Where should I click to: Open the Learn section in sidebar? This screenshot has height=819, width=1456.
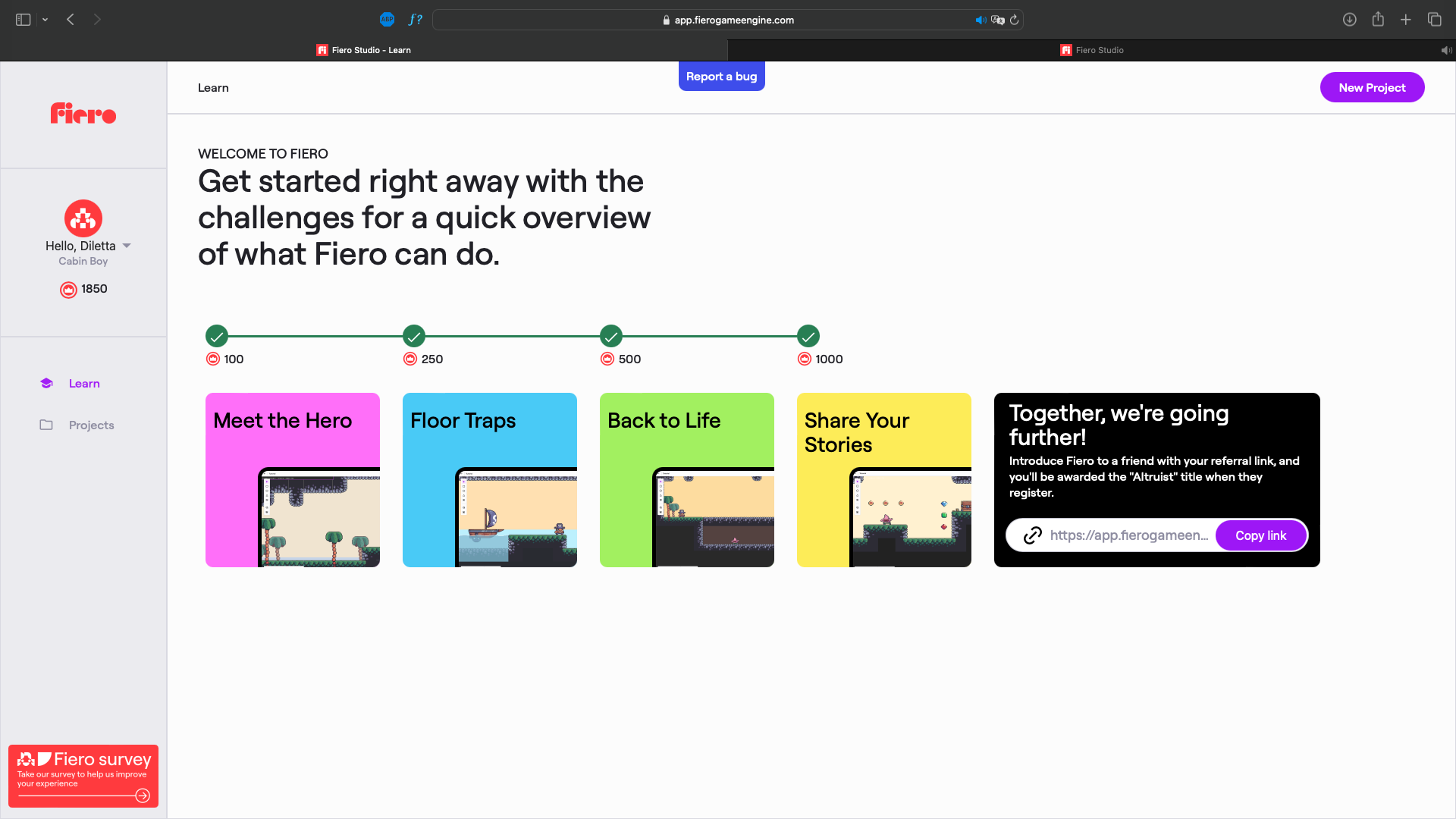84,384
